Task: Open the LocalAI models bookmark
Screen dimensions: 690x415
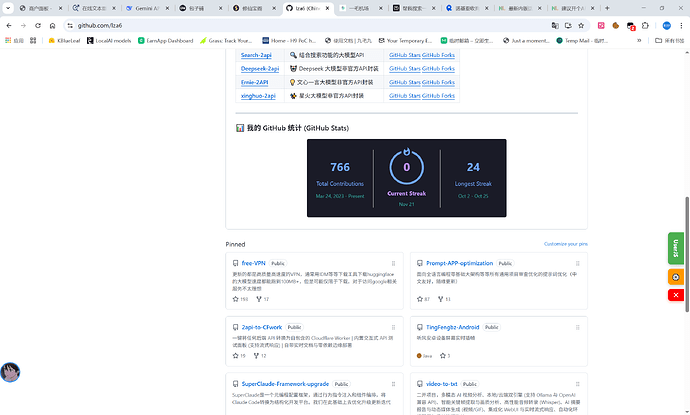Action: [x=109, y=40]
